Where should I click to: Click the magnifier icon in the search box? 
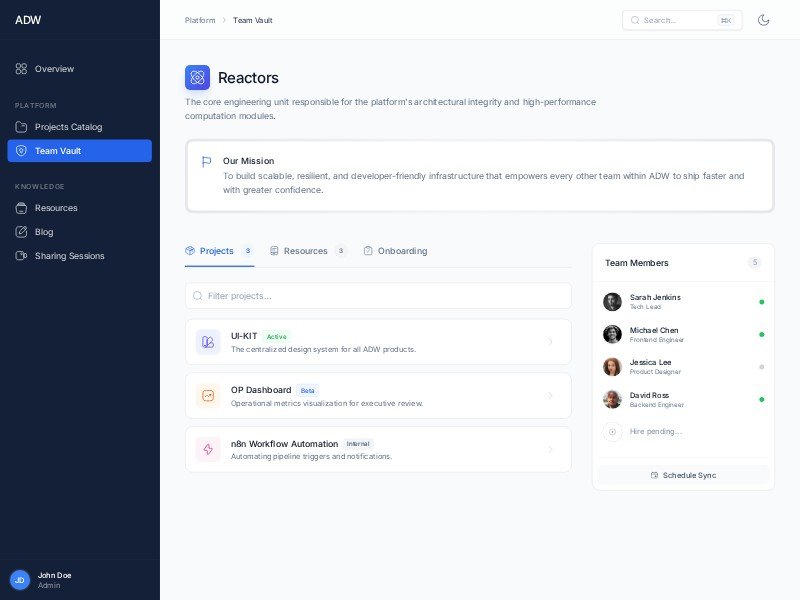[x=635, y=20]
